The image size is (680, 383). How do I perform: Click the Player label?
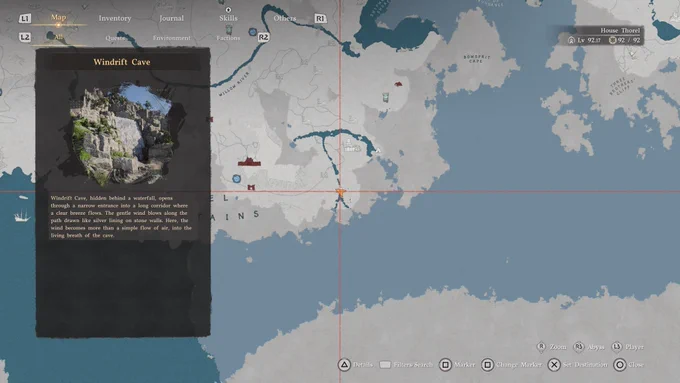coord(634,347)
